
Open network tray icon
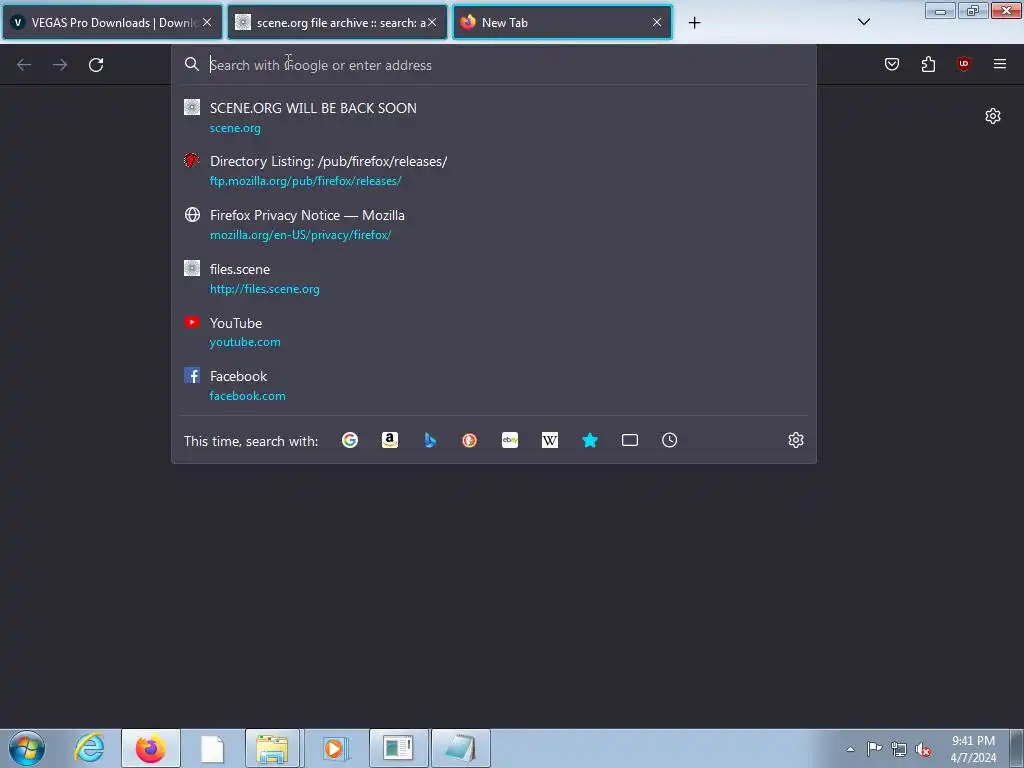(899, 749)
